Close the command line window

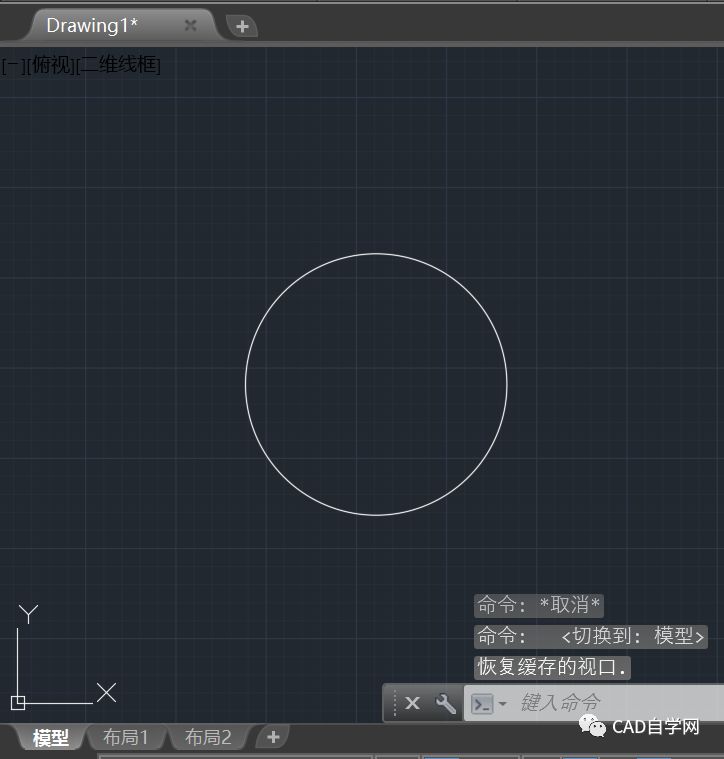(412, 703)
